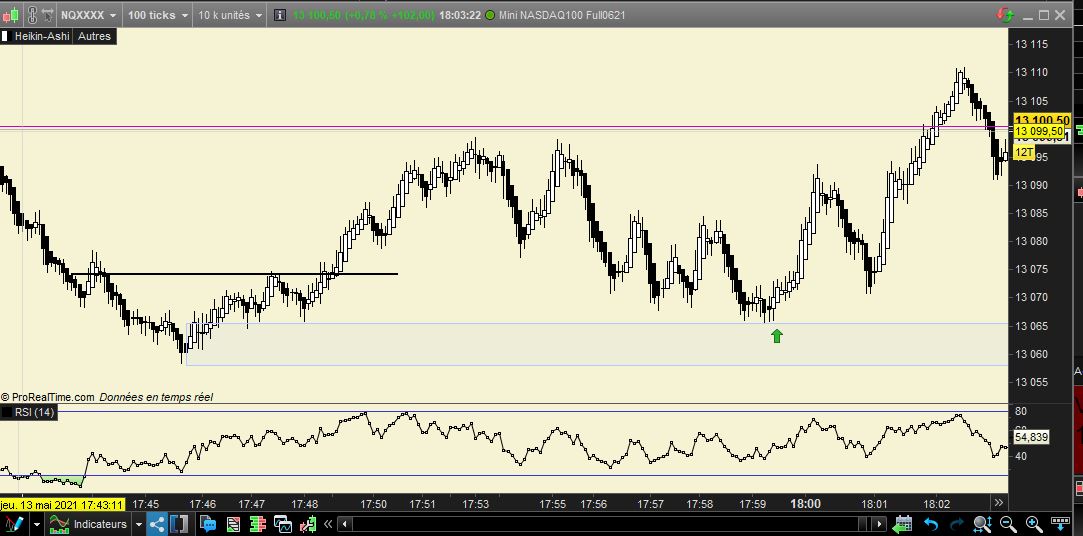Click the Heikin-Ashi label

click(42, 36)
